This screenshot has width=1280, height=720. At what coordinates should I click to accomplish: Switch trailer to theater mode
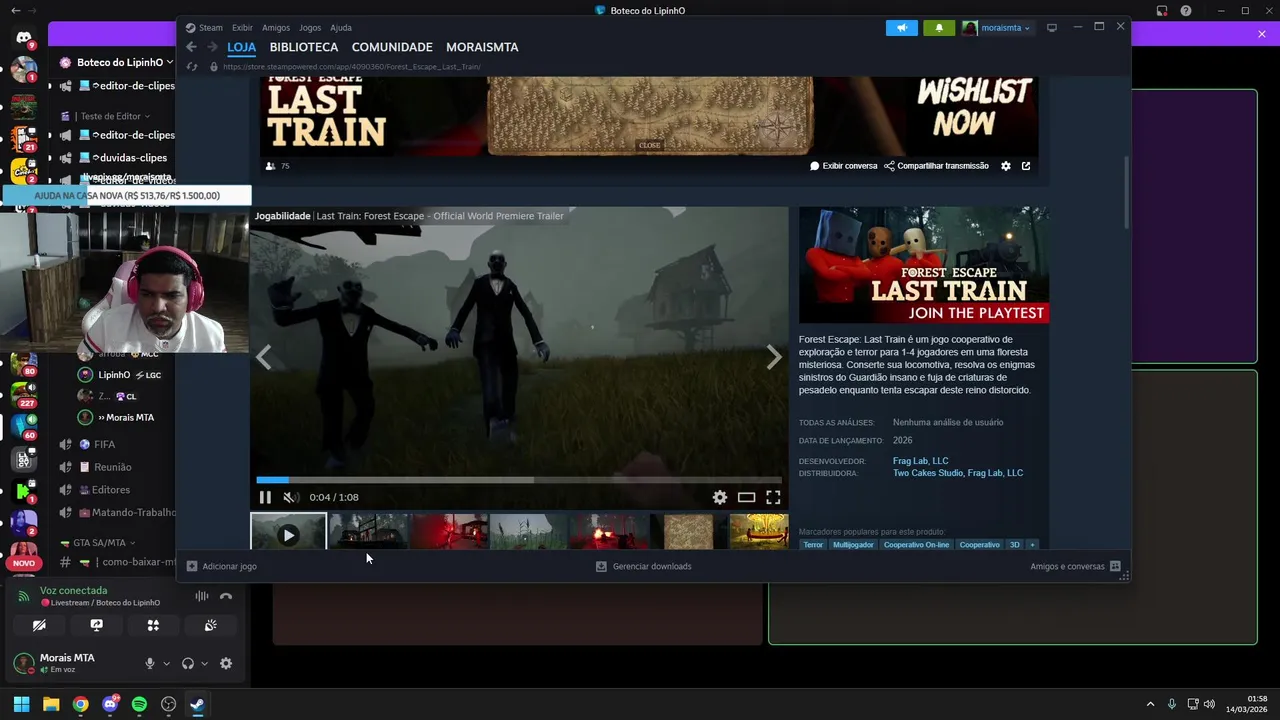click(x=746, y=497)
